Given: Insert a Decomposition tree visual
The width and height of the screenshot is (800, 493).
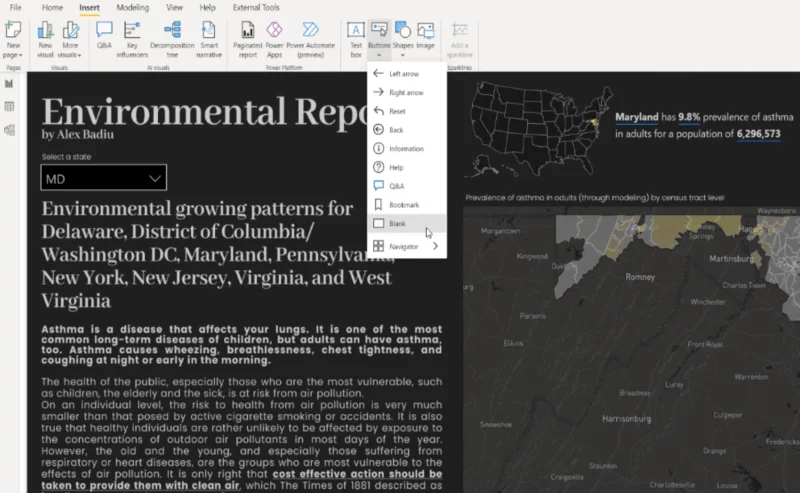Looking at the screenshot, I should (172, 39).
